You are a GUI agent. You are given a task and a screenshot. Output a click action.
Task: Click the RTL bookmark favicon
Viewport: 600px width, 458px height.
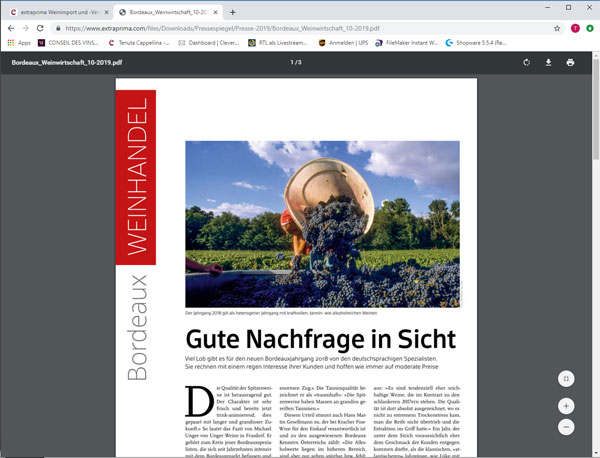[x=251, y=43]
